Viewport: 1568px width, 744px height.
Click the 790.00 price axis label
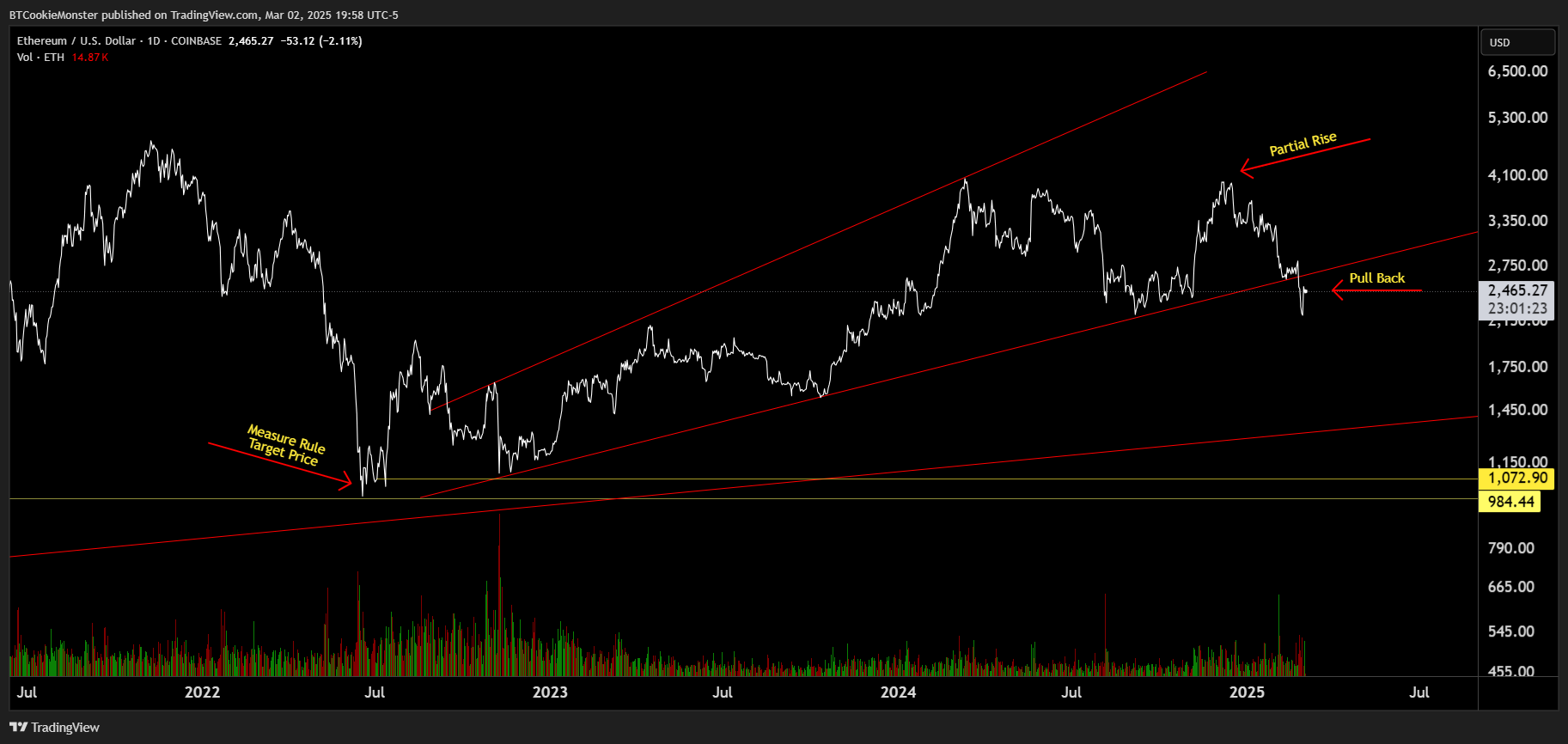[1511, 548]
